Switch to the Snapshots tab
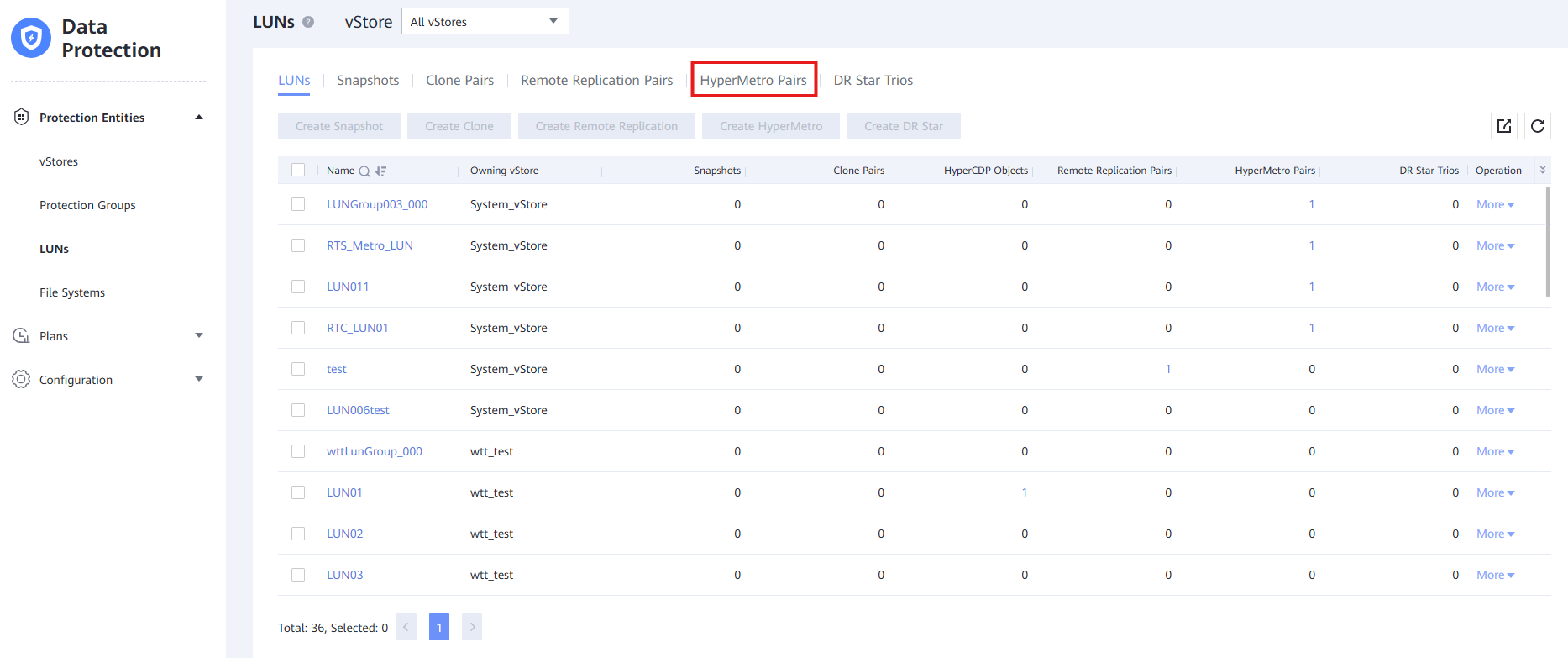 (368, 80)
